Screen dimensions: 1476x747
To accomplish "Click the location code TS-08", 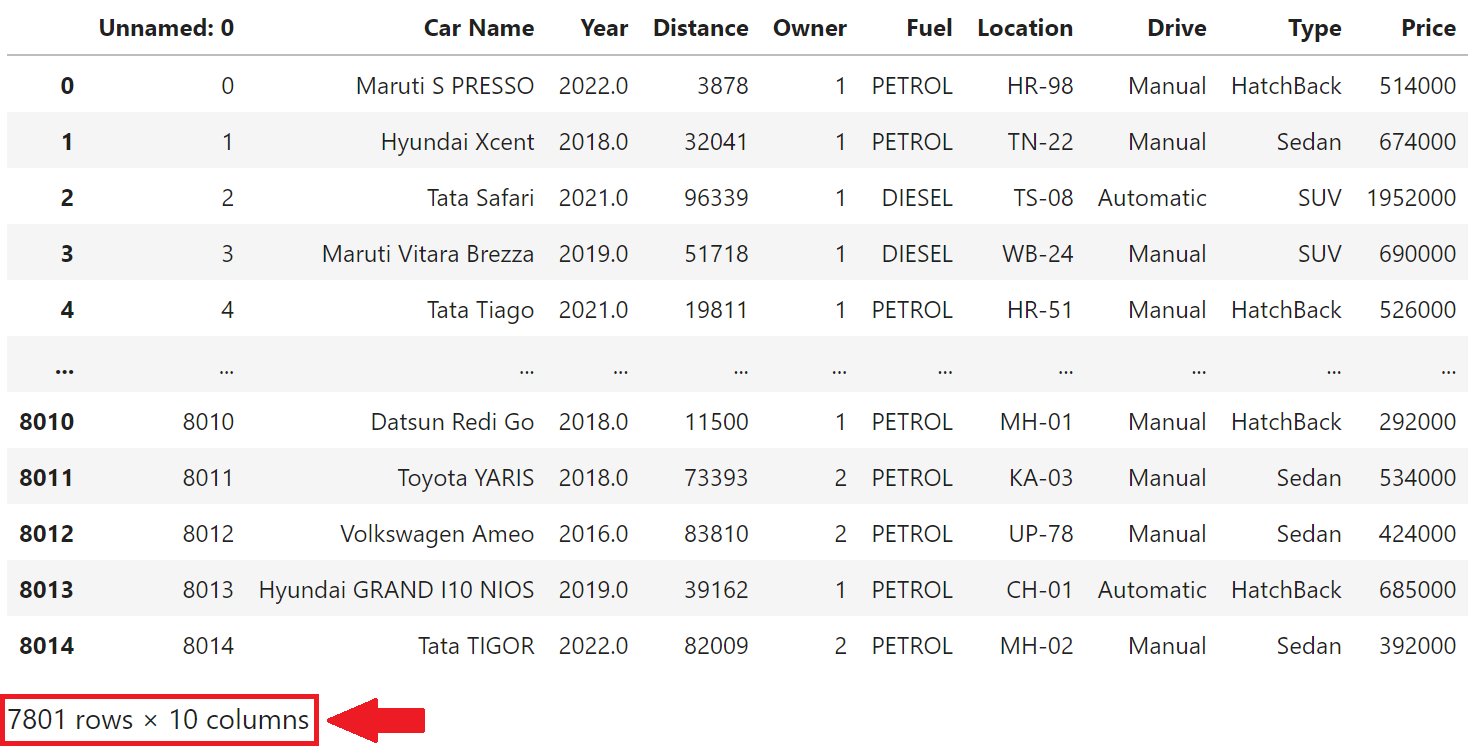I will pos(1043,198).
